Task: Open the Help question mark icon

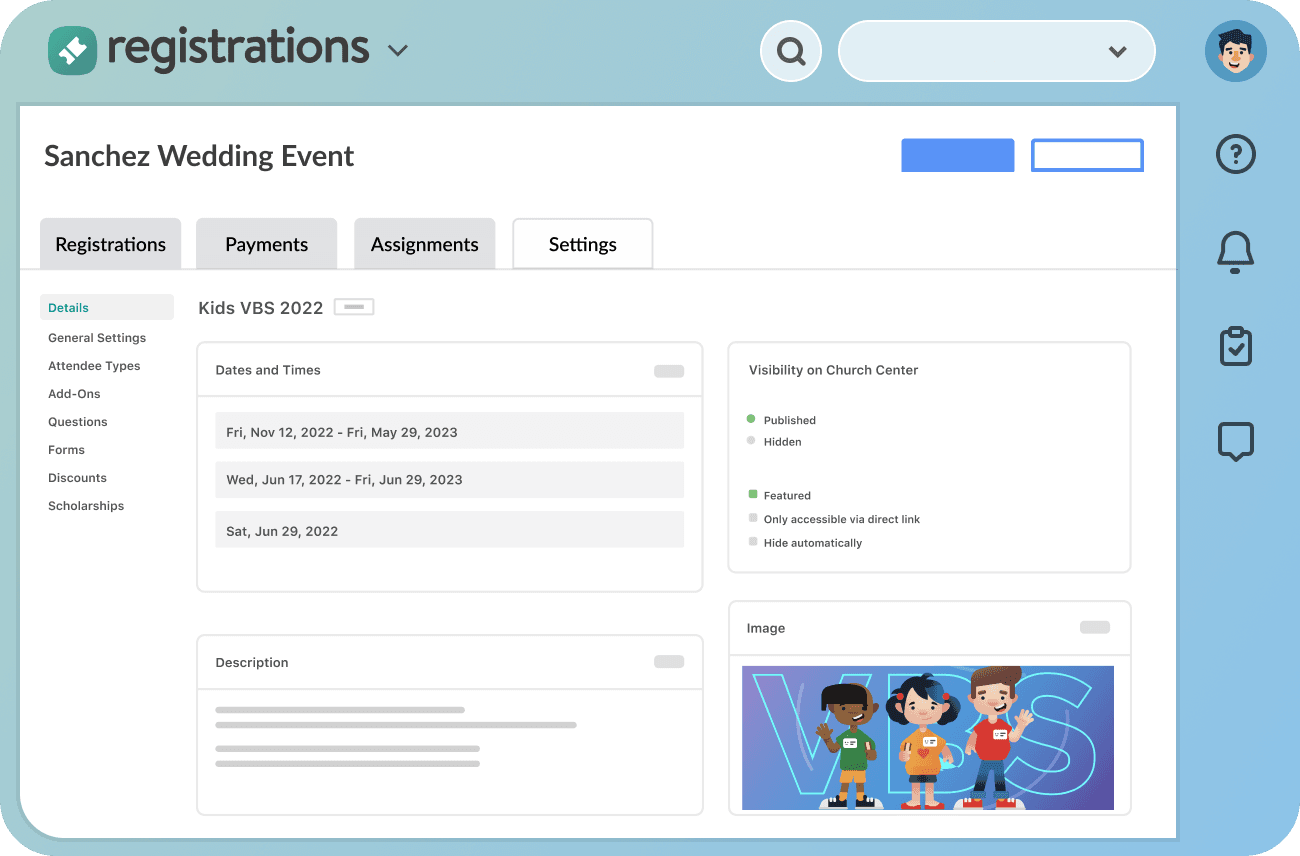Action: [1235, 154]
